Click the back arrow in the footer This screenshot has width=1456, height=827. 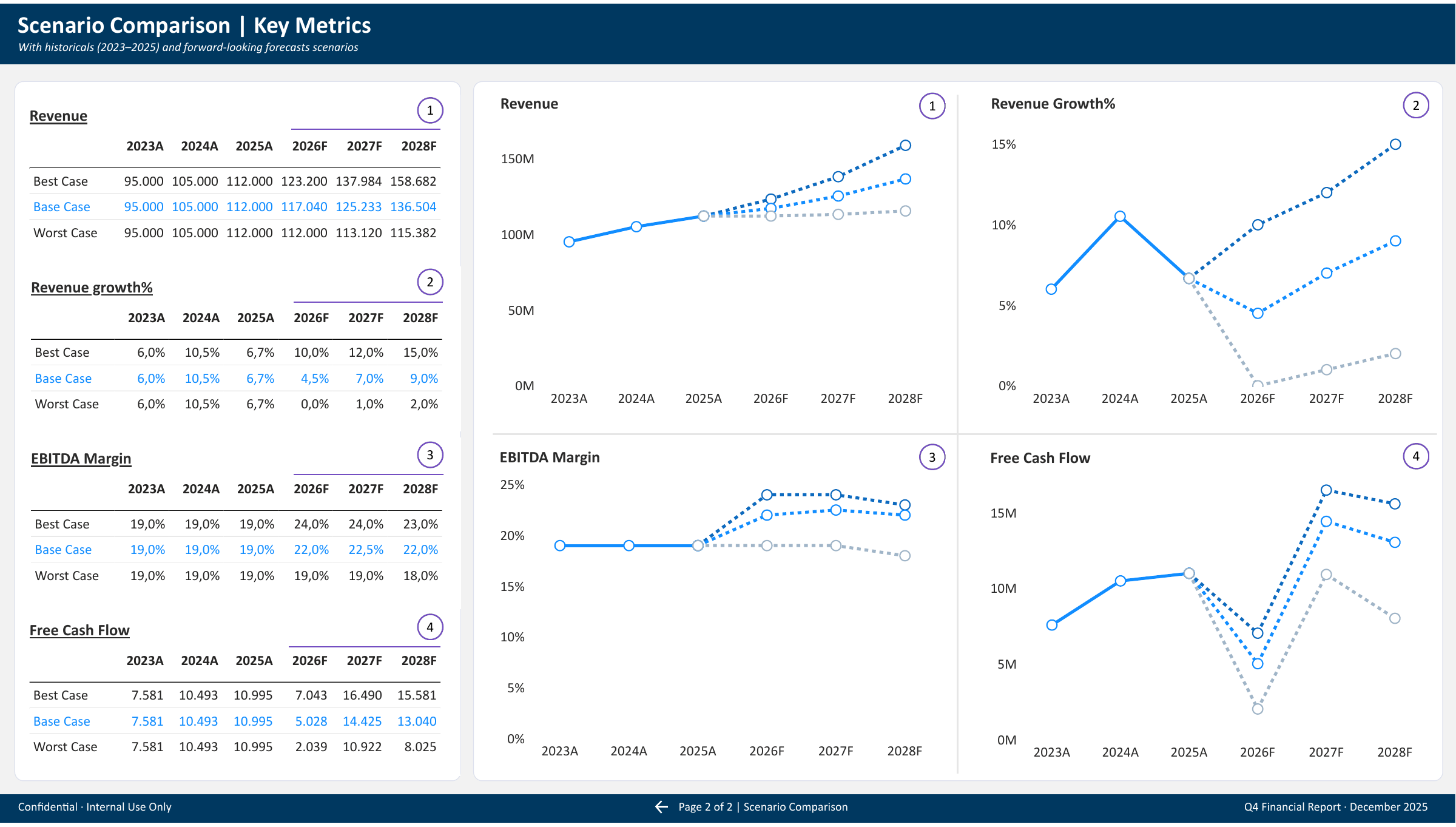661,806
